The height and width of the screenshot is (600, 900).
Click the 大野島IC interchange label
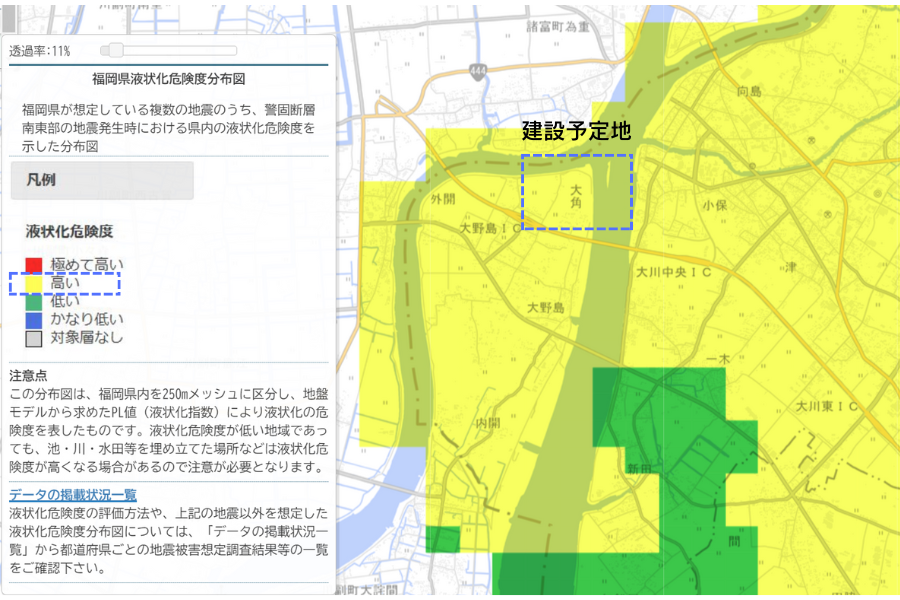pyautogui.click(x=492, y=229)
